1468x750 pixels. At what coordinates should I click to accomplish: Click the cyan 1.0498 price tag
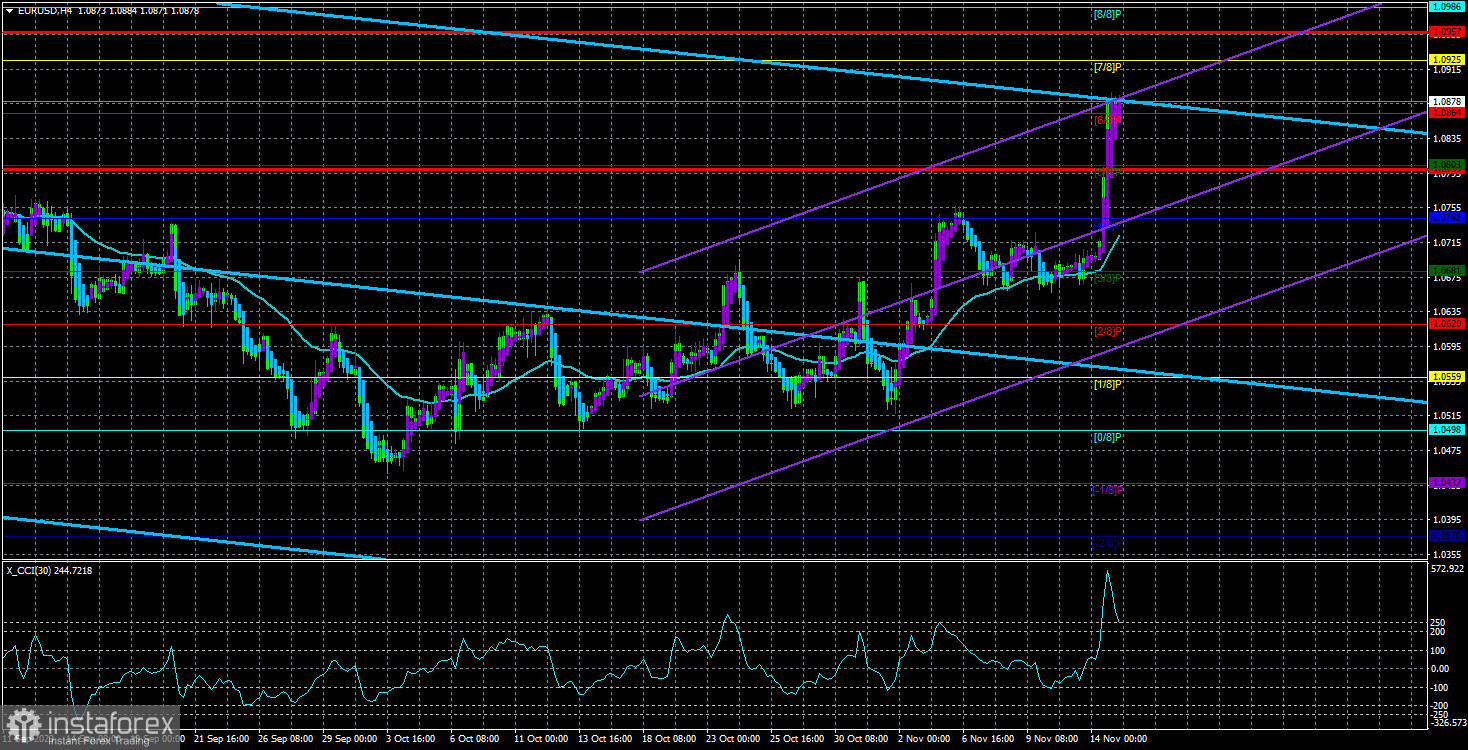pyautogui.click(x=1448, y=430)
